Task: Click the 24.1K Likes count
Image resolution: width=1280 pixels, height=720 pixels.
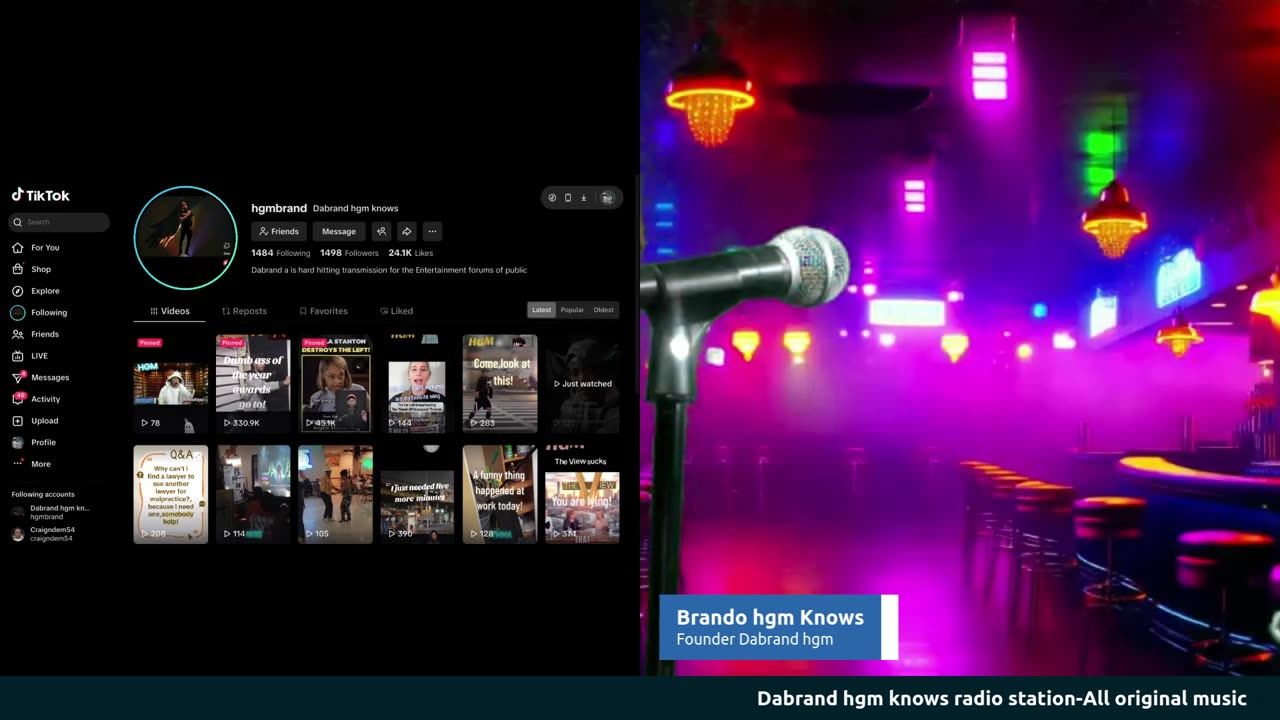Action: click(x=410, y=253)
